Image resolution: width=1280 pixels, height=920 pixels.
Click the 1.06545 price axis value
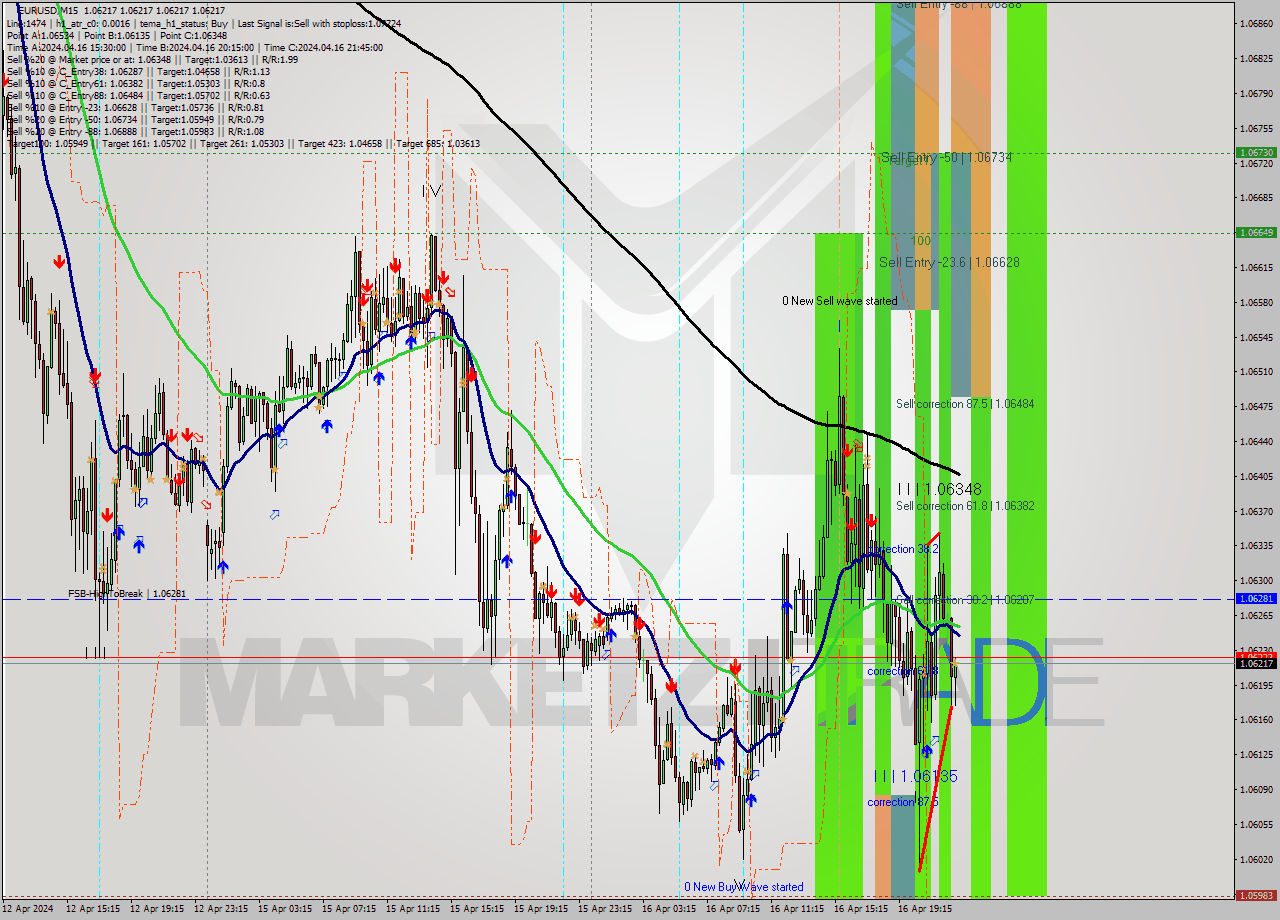(x=1256, y=337)
